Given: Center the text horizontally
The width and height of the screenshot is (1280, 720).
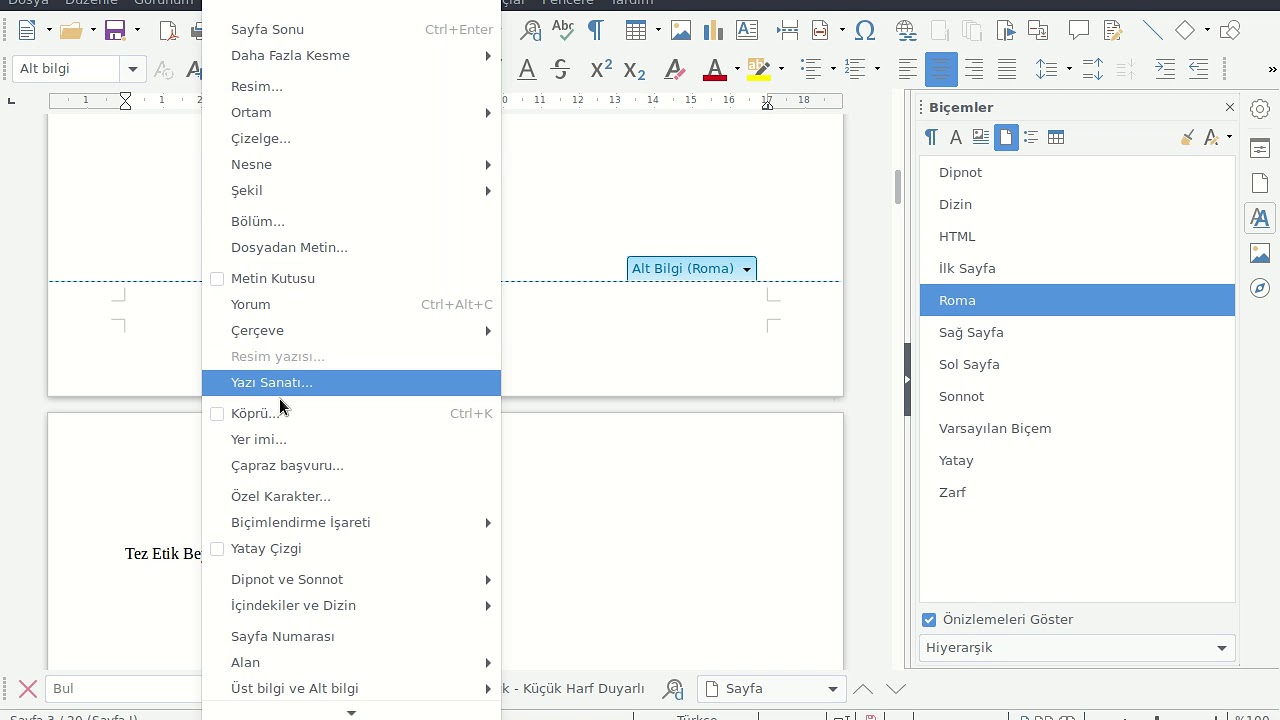Looking at the screenshot, I should pos(941,69).
